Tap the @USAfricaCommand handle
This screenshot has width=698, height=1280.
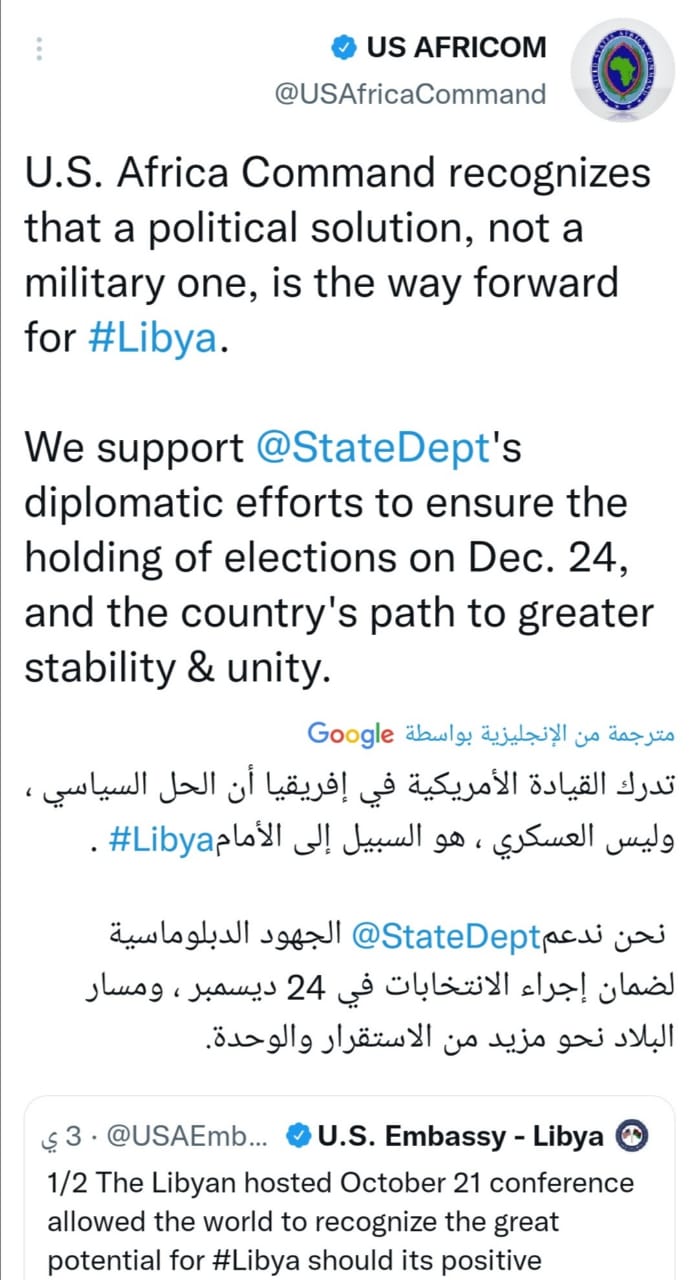[410, 94]
